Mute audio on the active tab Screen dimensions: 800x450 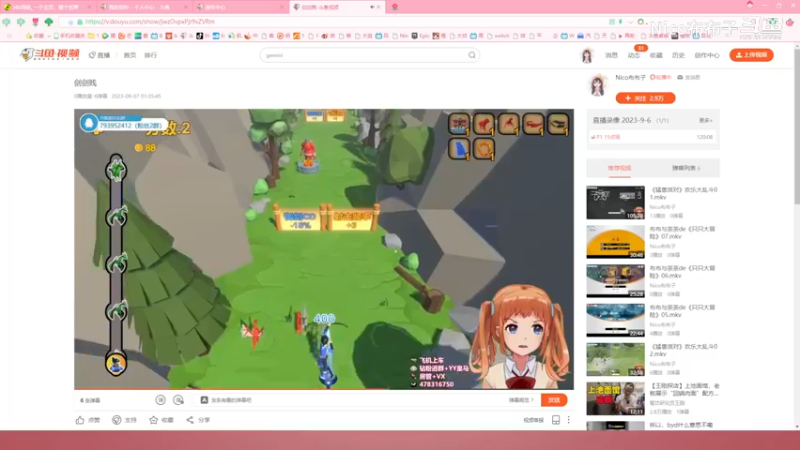[372, 7]
